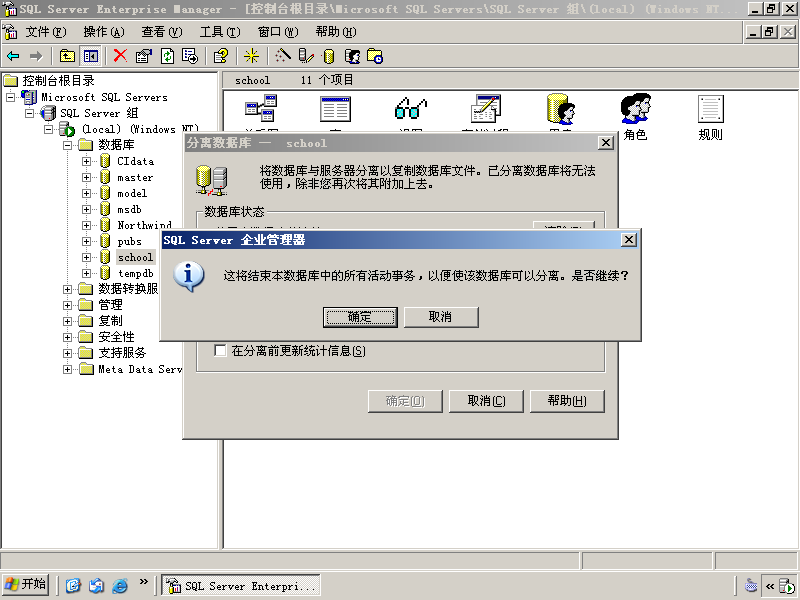Click the Help question-mark toolbar icon

[221, 56]
